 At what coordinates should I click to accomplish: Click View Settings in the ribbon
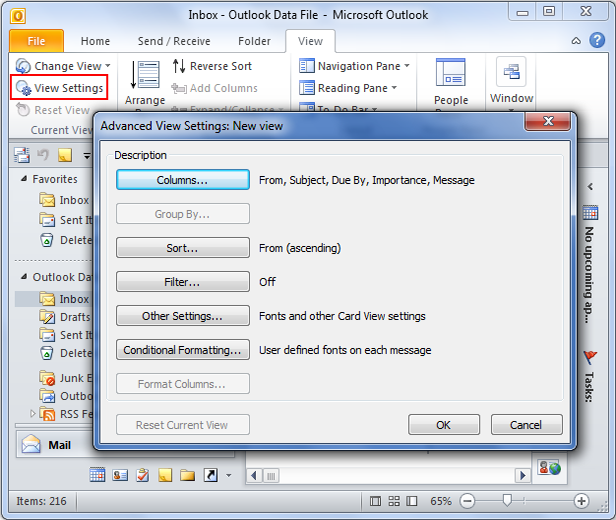click(x=60, y=88)
